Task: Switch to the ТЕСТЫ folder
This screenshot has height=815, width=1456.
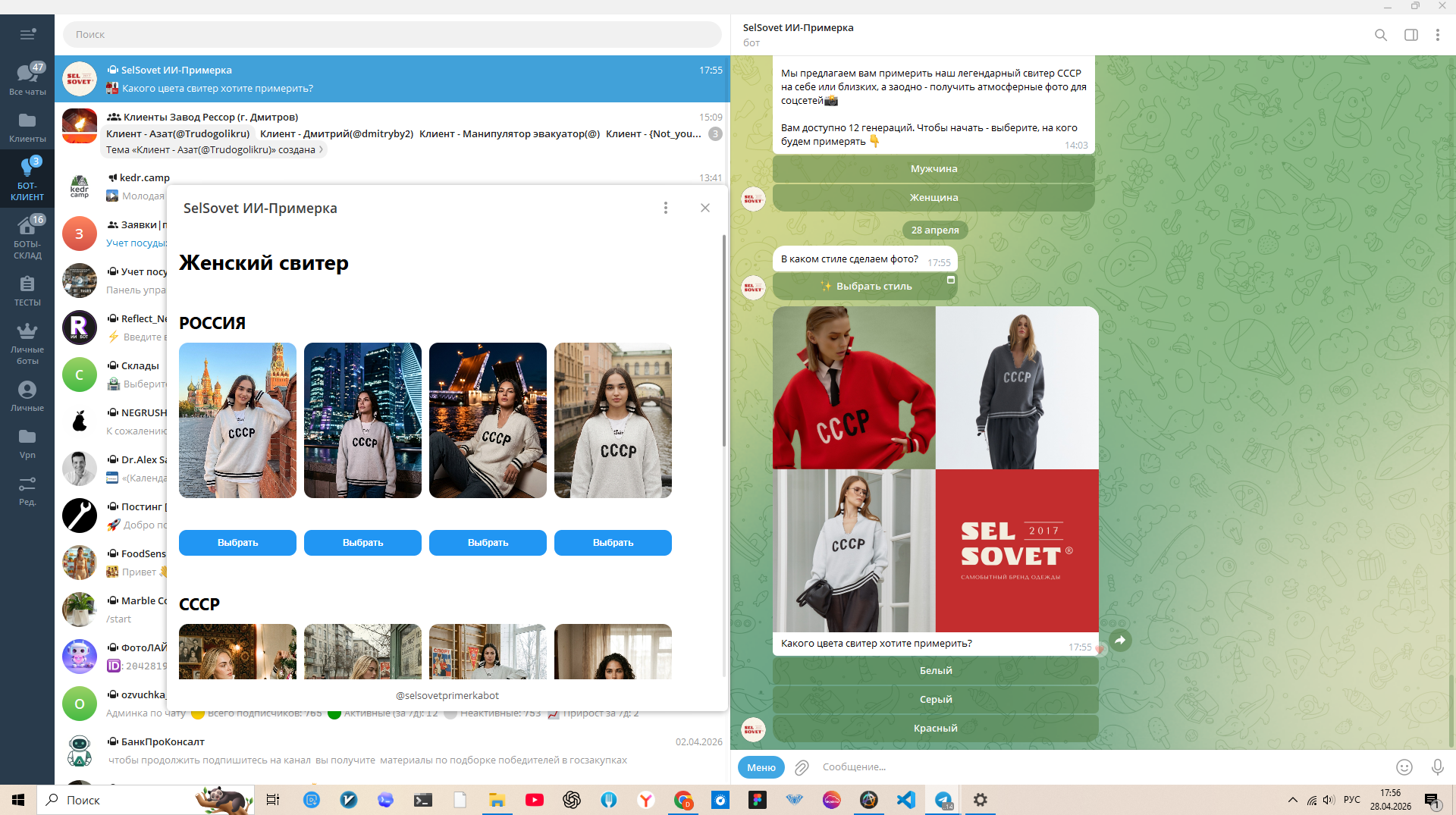Action: coord(27,291)
